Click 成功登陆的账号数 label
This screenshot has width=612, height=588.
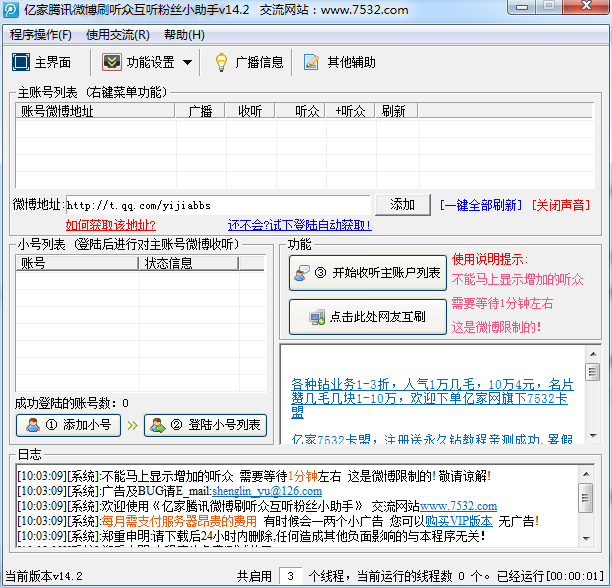(x=72, y=403)
